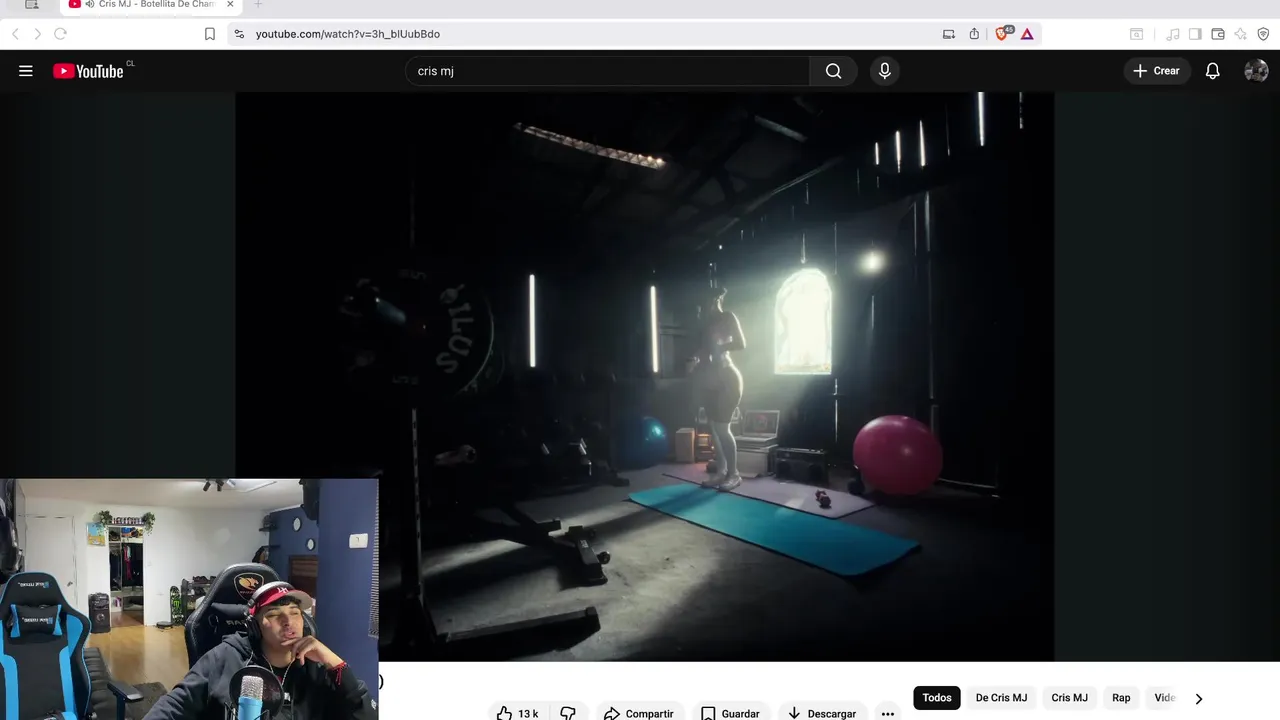1280x720 pixels.
Task: Click the install/cast screen icon in address bar
Action: pyautogui.click(x=948, y=34)
